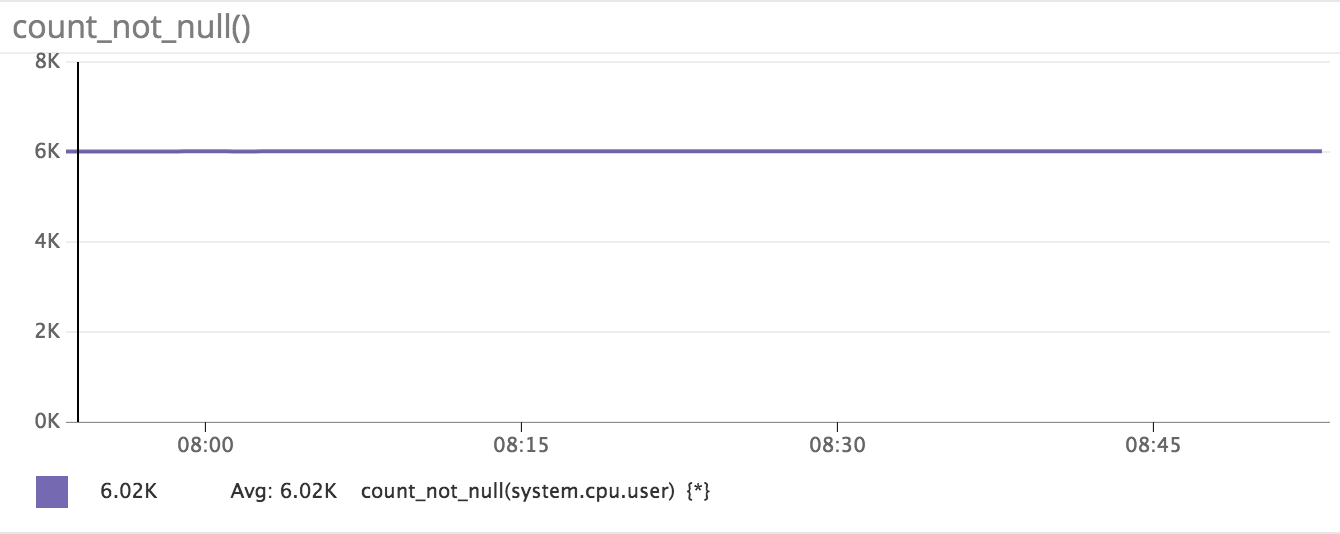Click the 2K y-axis label
This screenshot has width=1340, height=534.
click(x=48, y=332)
